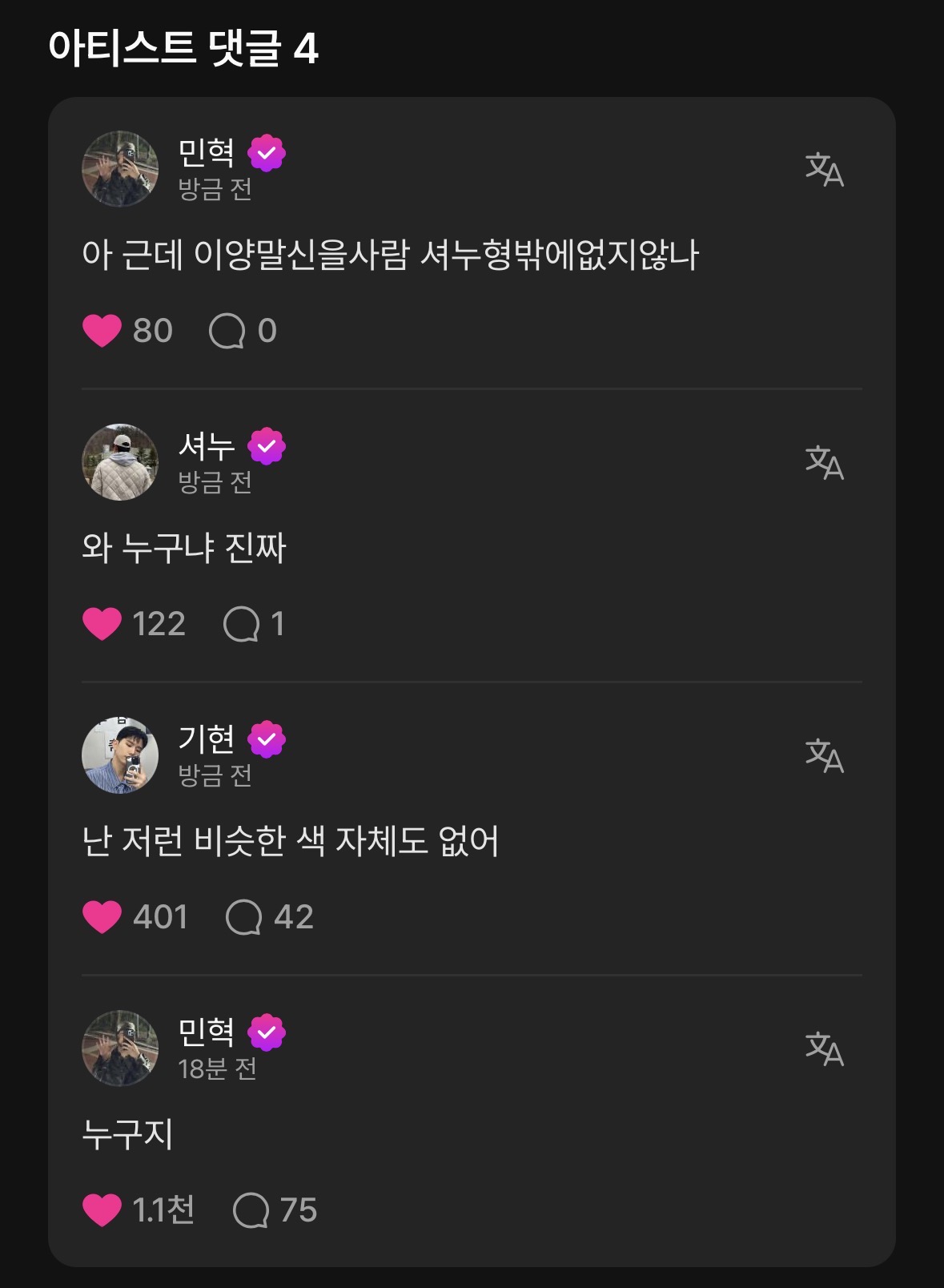Open 민혁's avatar on 18분 전 comment
The height and width of the screenshot is (1288, 944).
120,1049
